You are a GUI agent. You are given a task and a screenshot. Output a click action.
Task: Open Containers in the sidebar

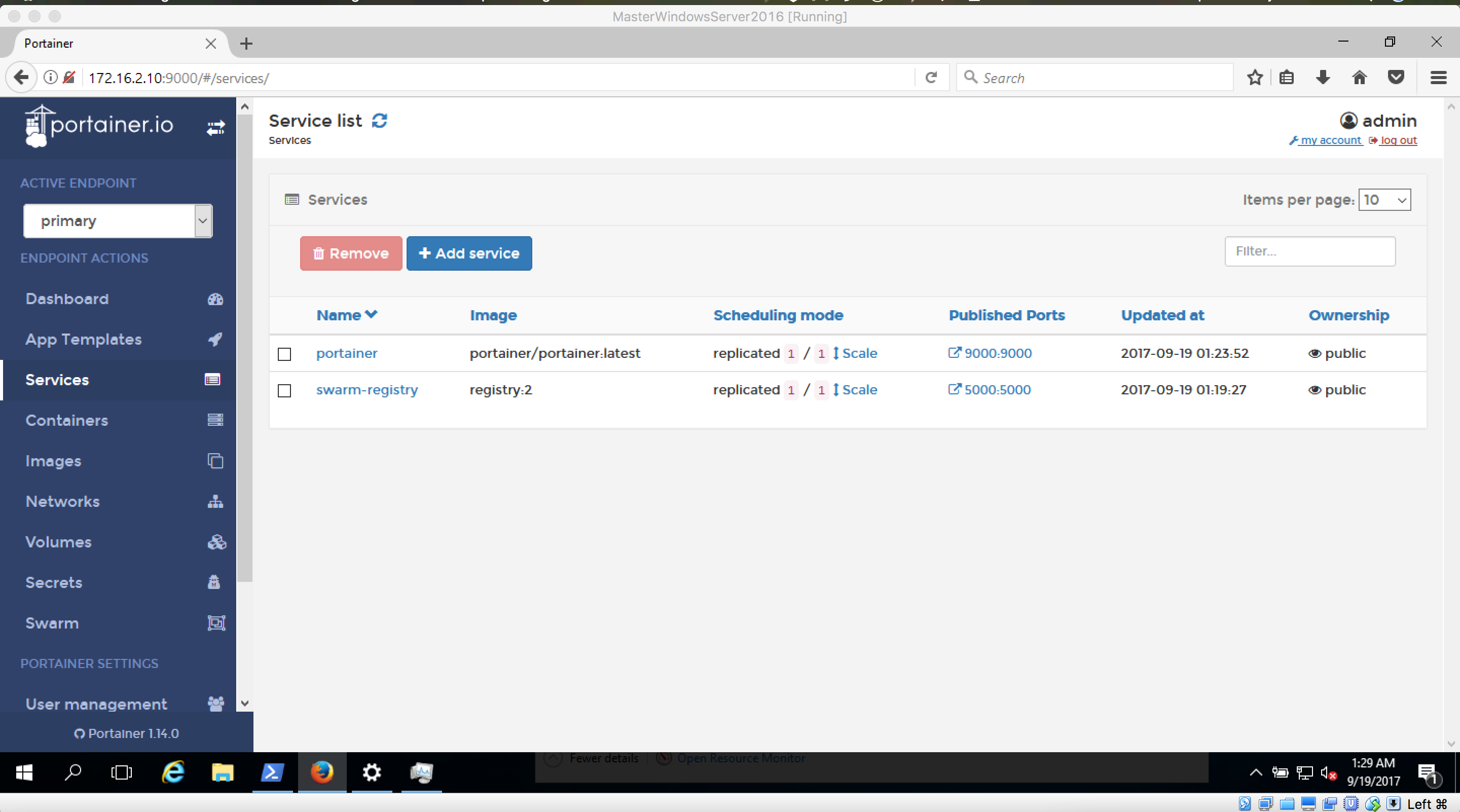pyautogui.click(x=67, y=420)
